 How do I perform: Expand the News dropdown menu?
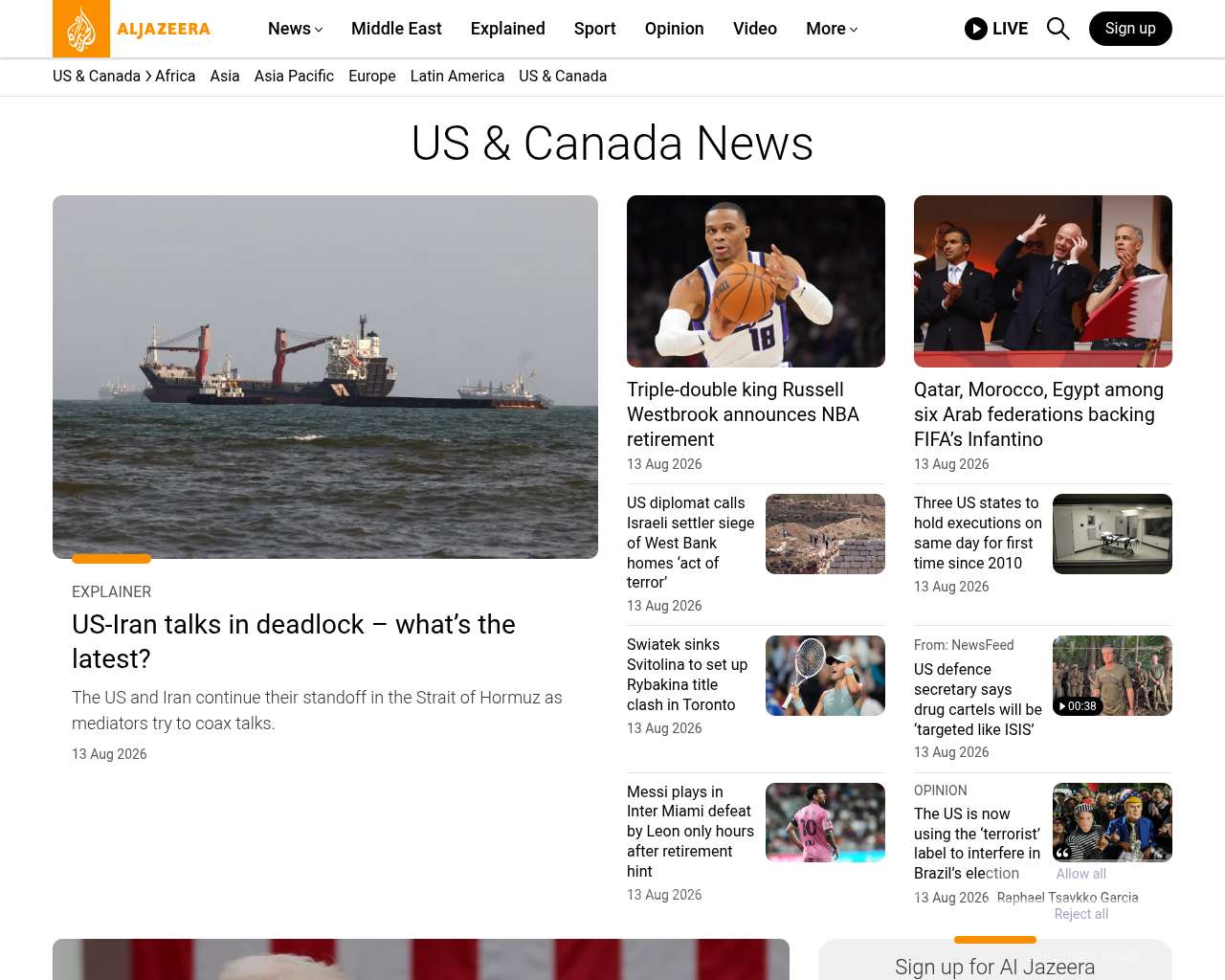(x=295, y=29)
